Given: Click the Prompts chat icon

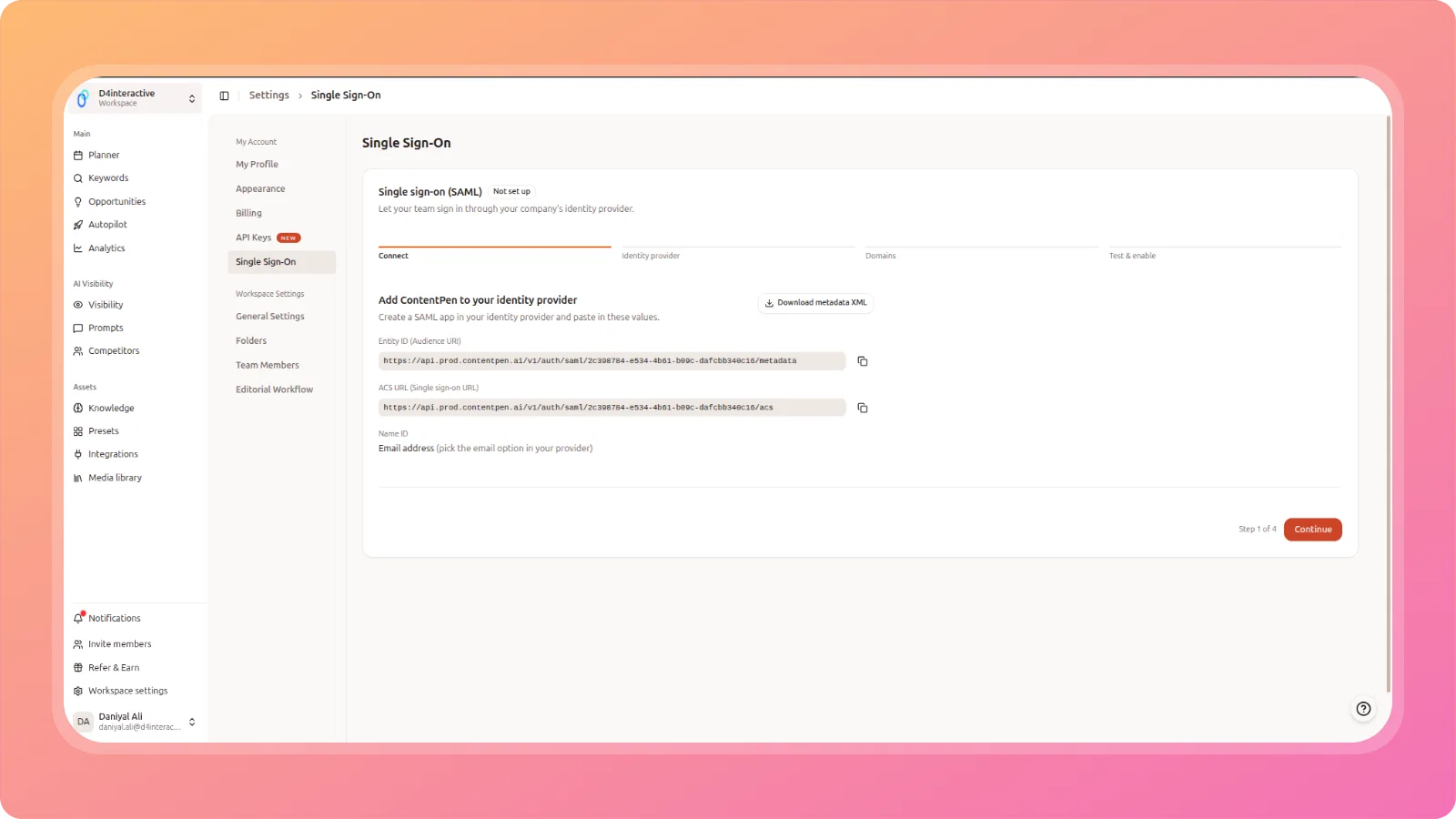Looking at the screenshot, I should [78, 329].
